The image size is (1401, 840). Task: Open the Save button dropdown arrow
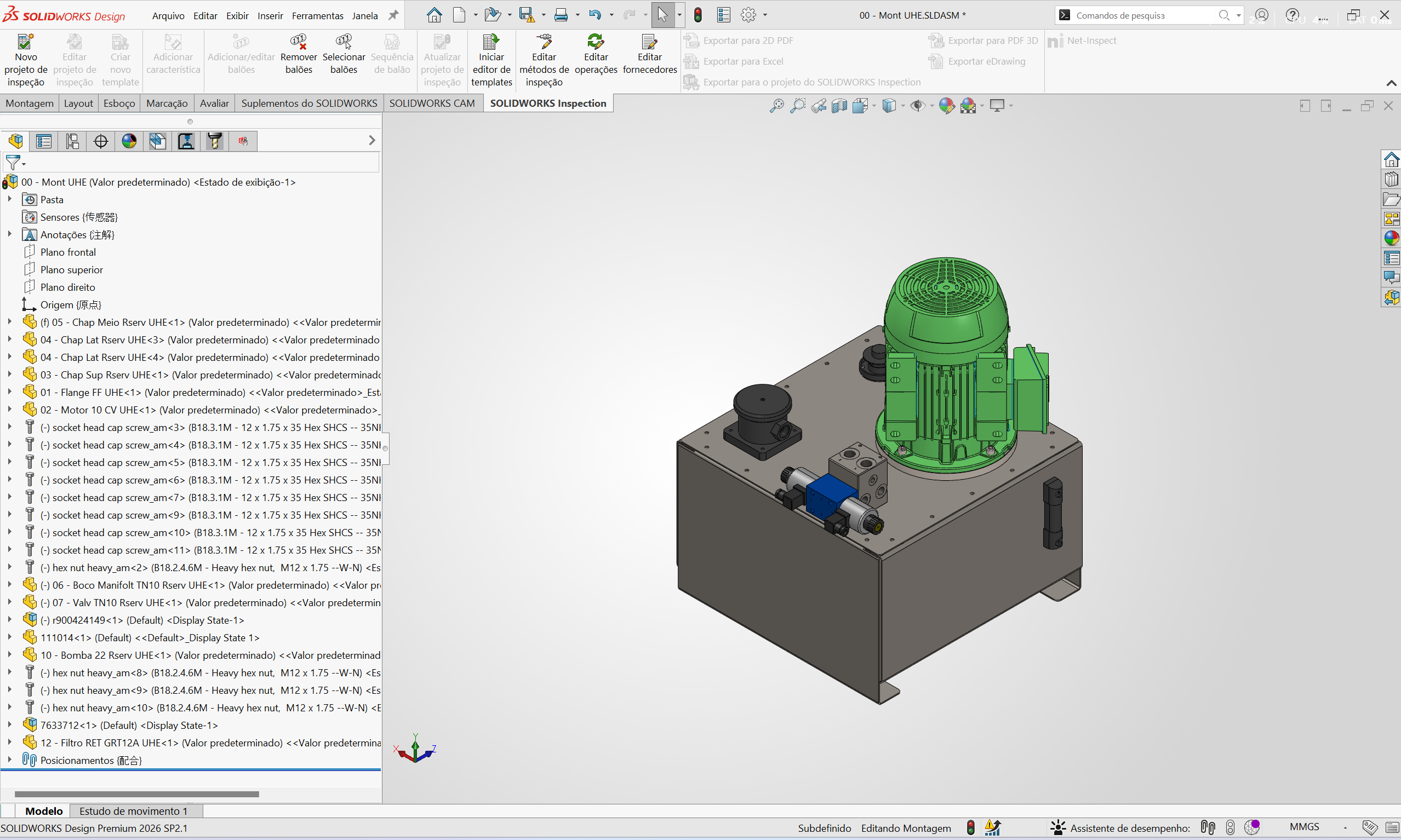coord(544,15)
